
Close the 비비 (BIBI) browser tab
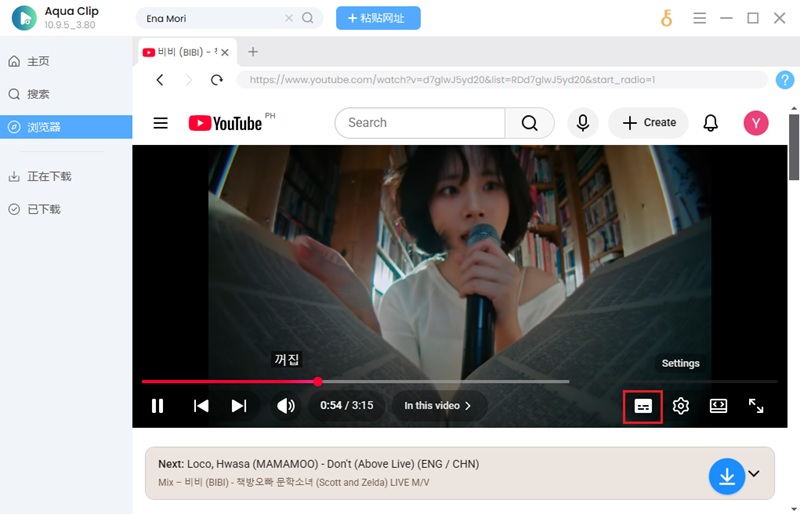tap(225, 52)
